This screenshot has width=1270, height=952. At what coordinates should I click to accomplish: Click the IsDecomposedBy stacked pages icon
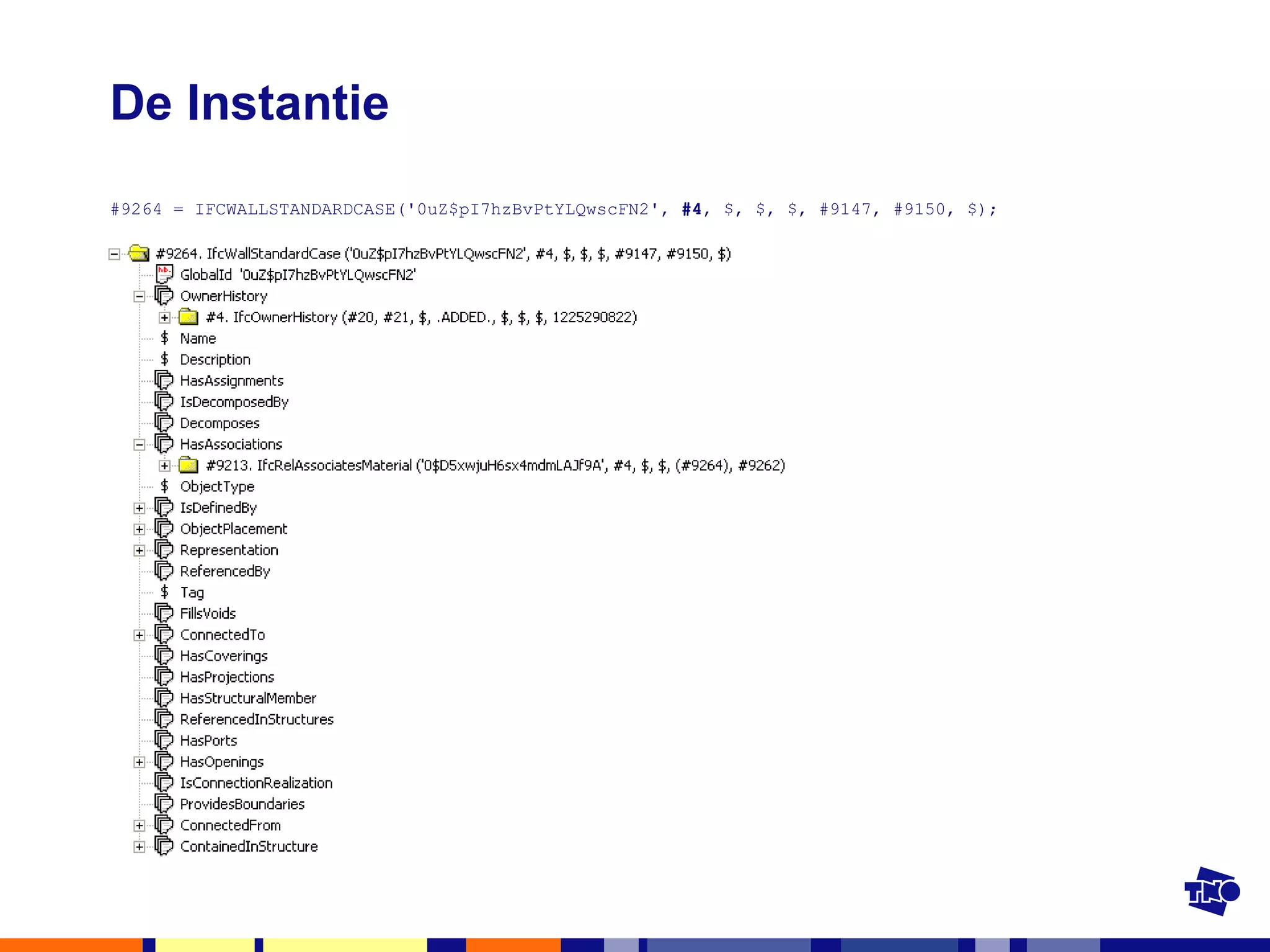pyautogui.click(x=164, y=401)
